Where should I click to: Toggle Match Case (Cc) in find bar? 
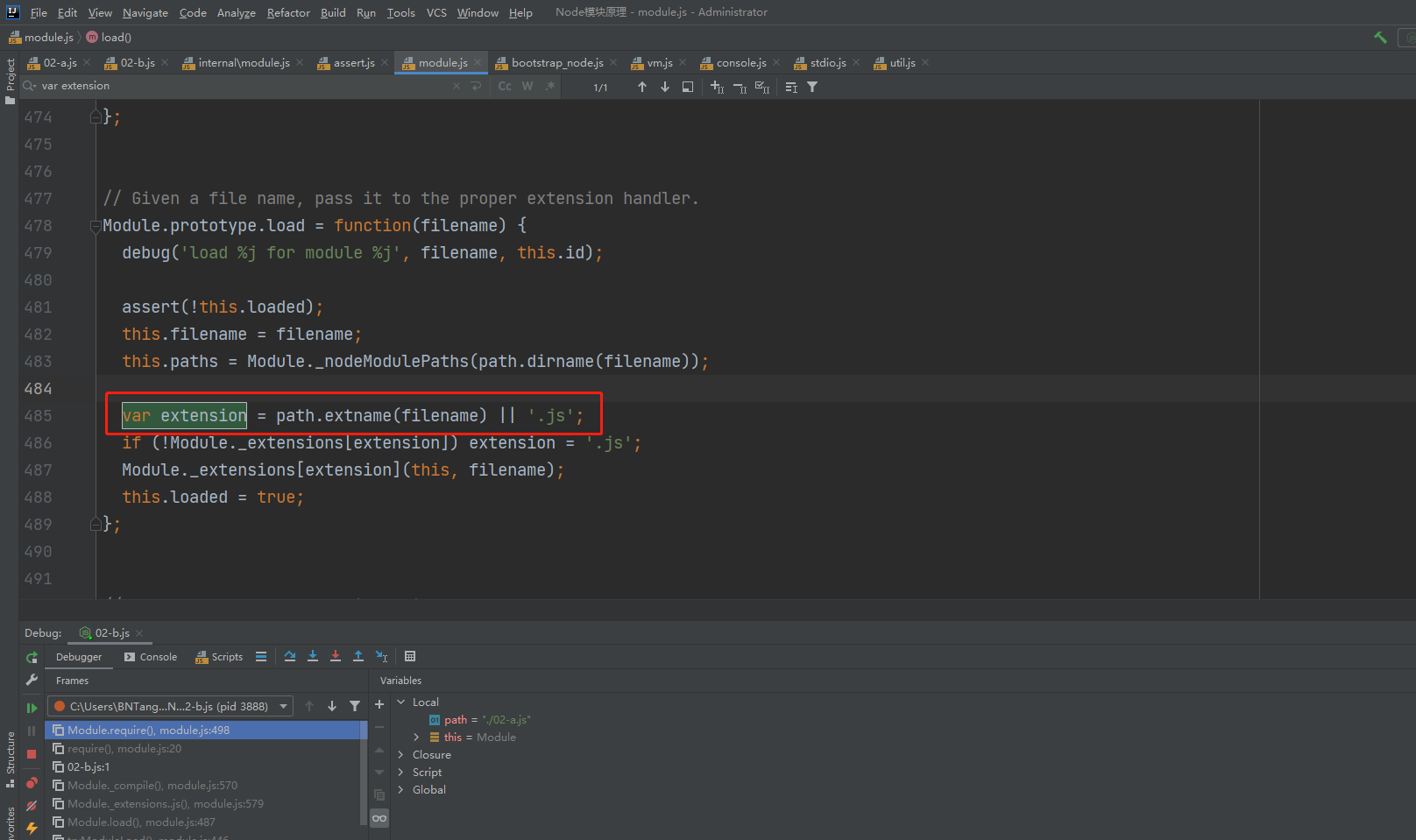505,86
